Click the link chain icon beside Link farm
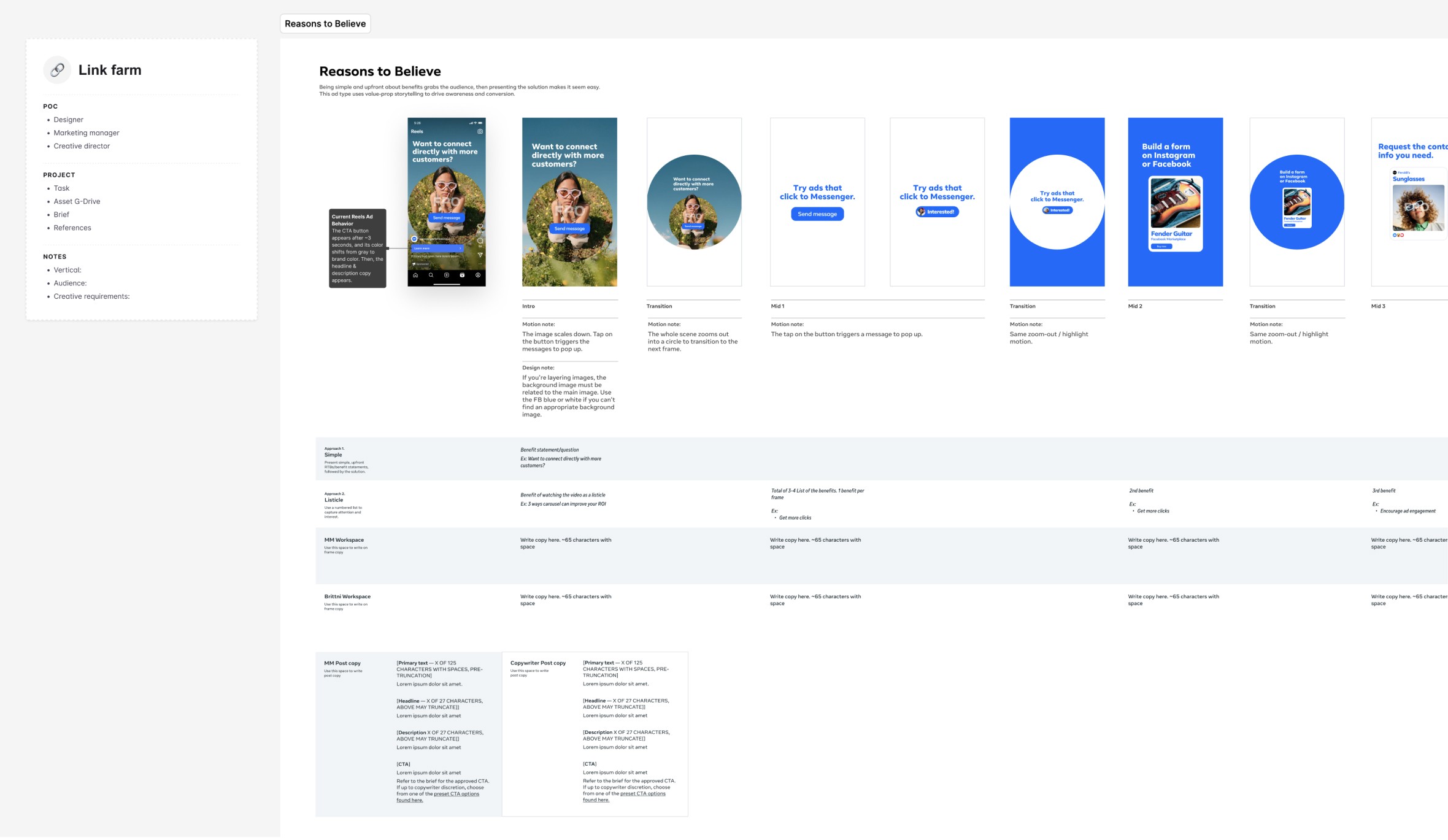1448x840 pixels. click(57, 70)
